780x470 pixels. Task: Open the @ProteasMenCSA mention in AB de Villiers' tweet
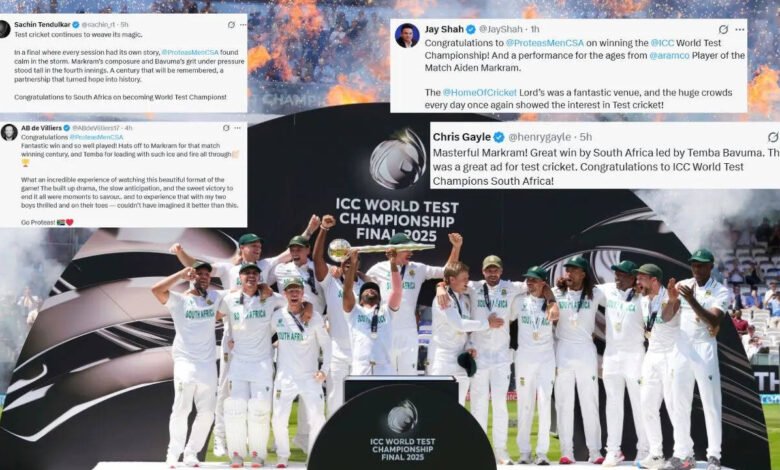click(x=96, y=137)
